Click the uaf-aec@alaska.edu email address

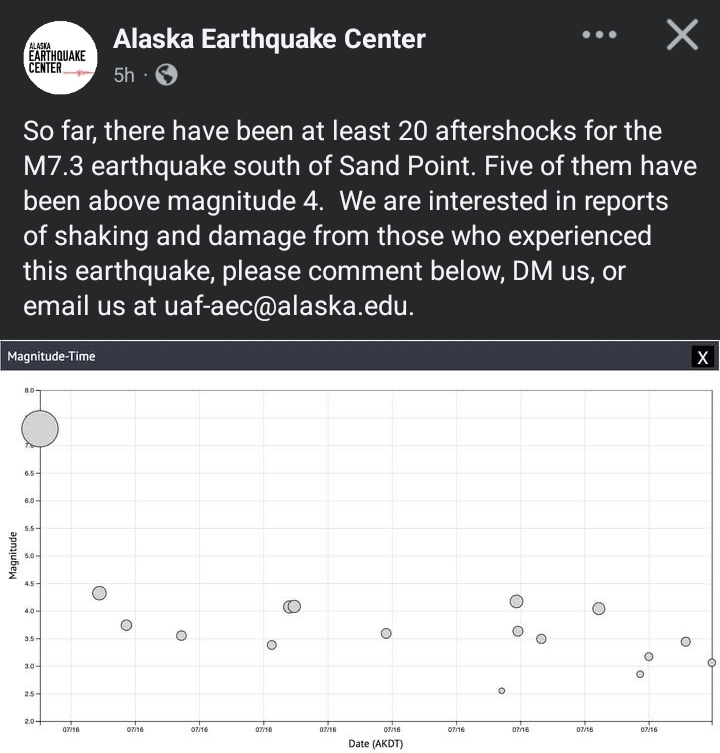tap(286, 306)
